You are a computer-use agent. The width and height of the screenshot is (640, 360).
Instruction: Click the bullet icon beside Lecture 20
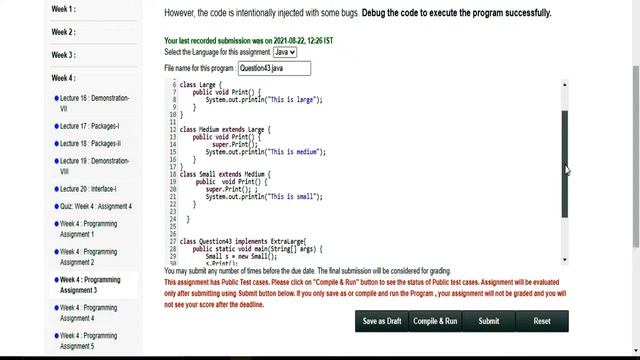tap(56, 189)
